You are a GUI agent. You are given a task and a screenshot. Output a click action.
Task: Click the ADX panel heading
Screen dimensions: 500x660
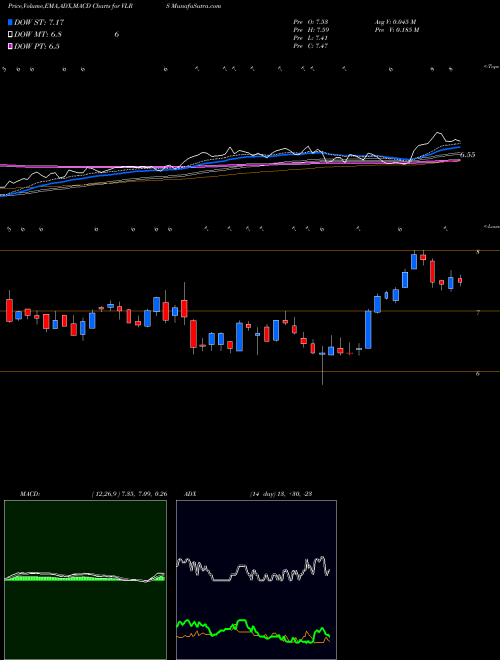[x=189, y=493]
